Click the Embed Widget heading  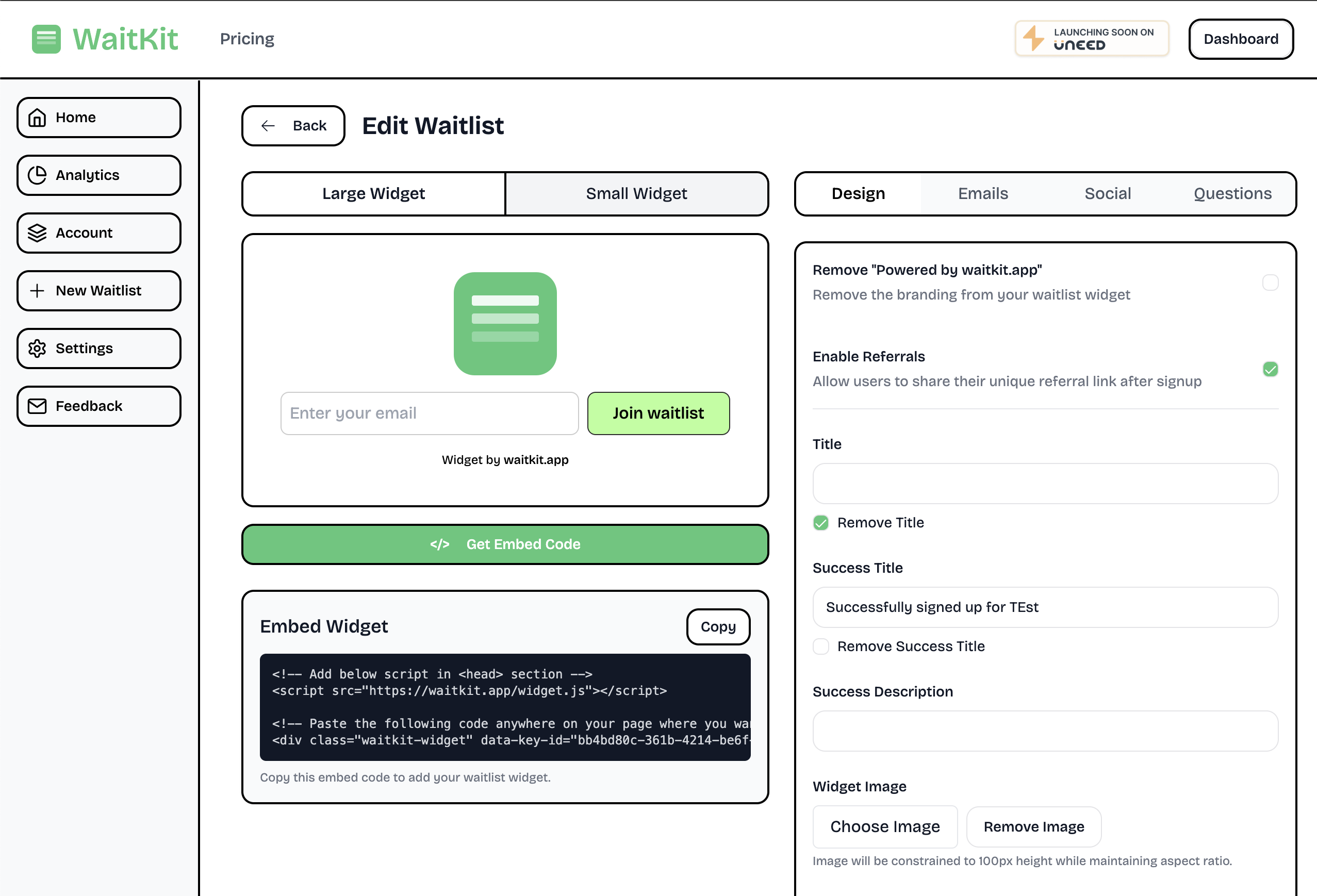pyautogui.click(x=324, y=627)
